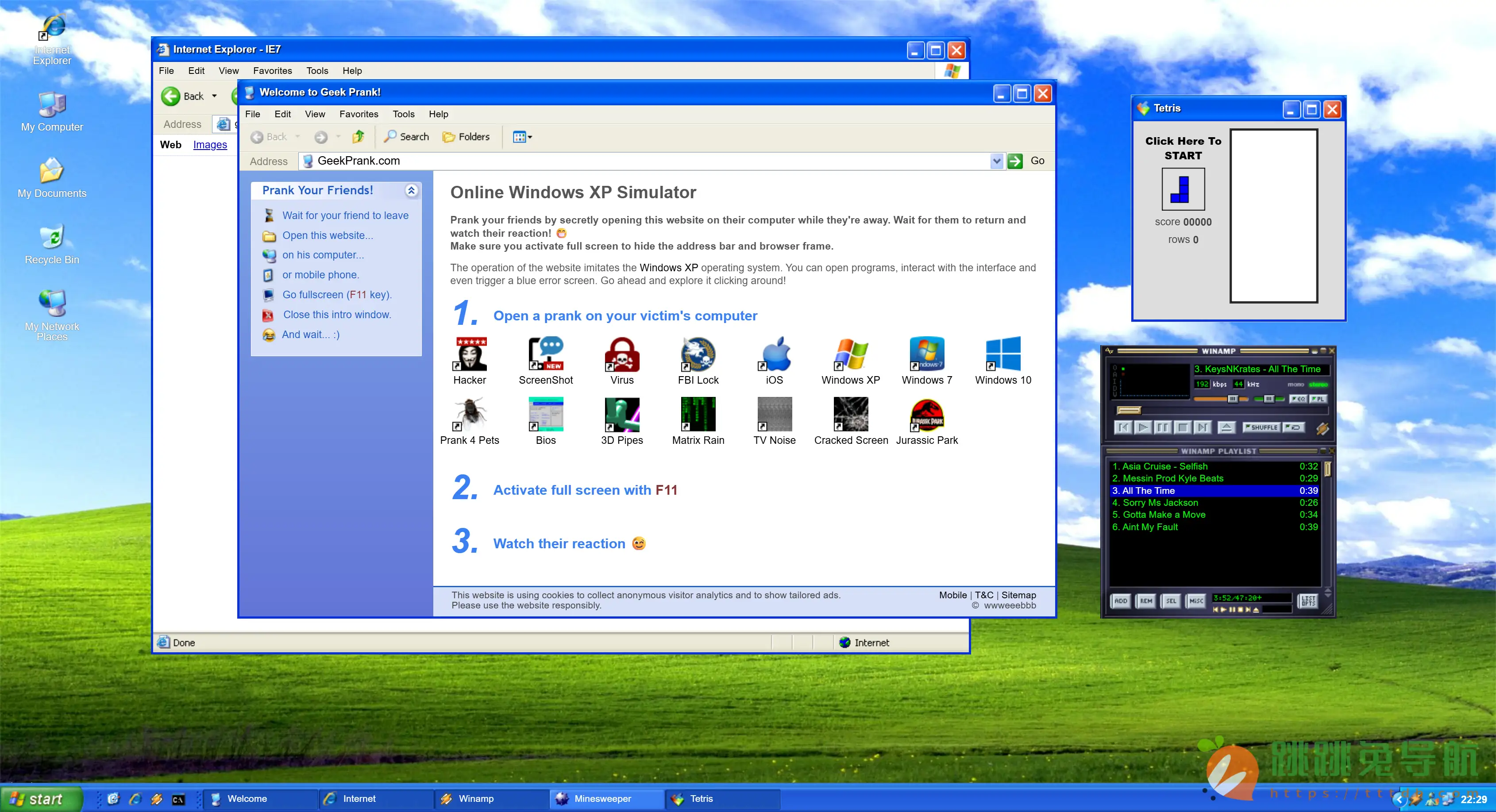This screenshot has height=812, width=1496.
Task: Click the 'Go fullscreen (F11 key).' link
Action: 337,295
